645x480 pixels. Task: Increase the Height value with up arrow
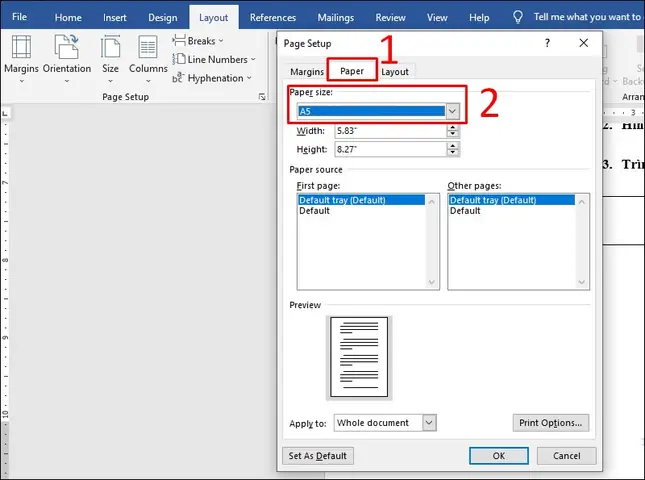(453, 146)
